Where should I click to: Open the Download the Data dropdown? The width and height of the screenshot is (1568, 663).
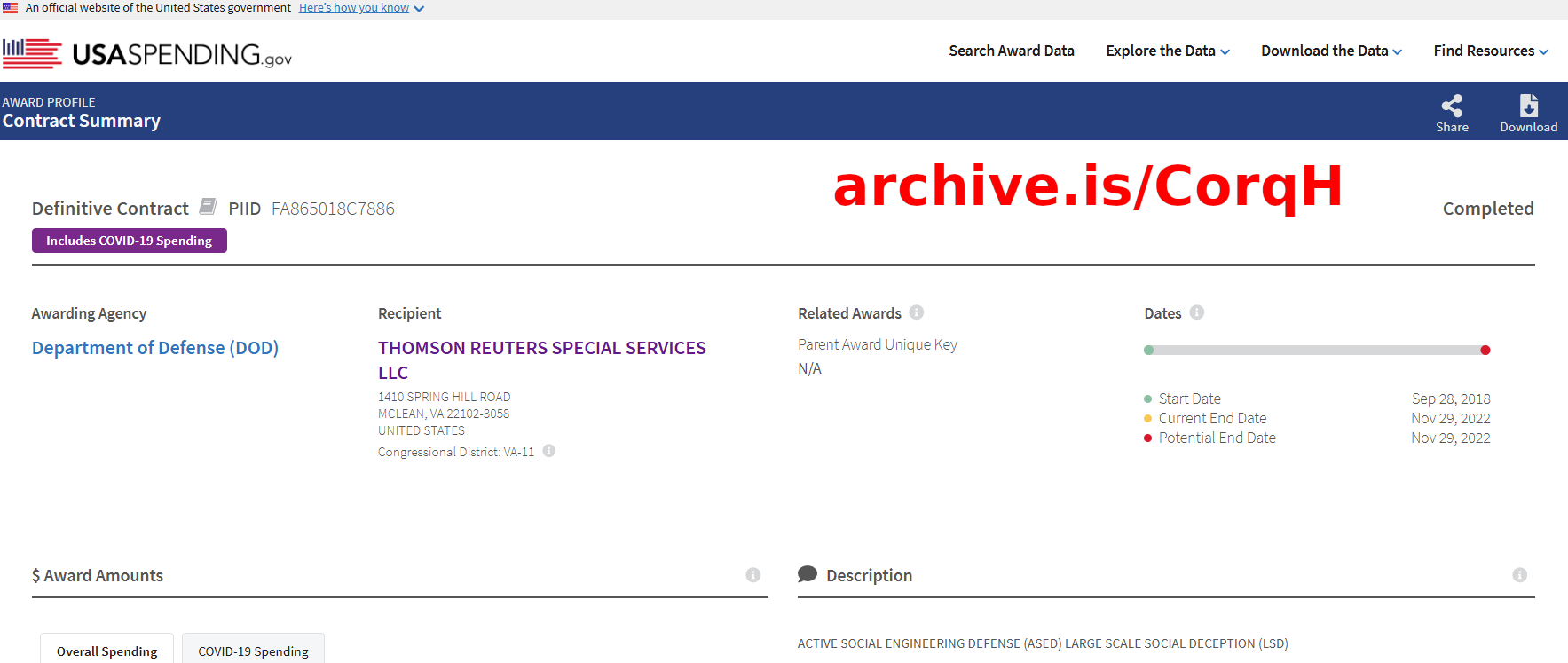tap(1331, 51)
